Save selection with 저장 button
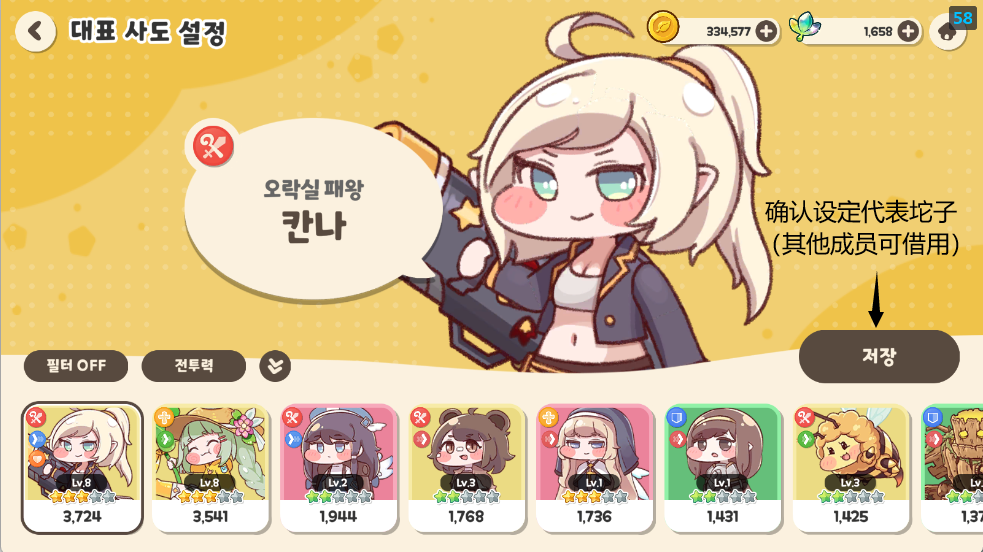 click(x=879, y=357)
